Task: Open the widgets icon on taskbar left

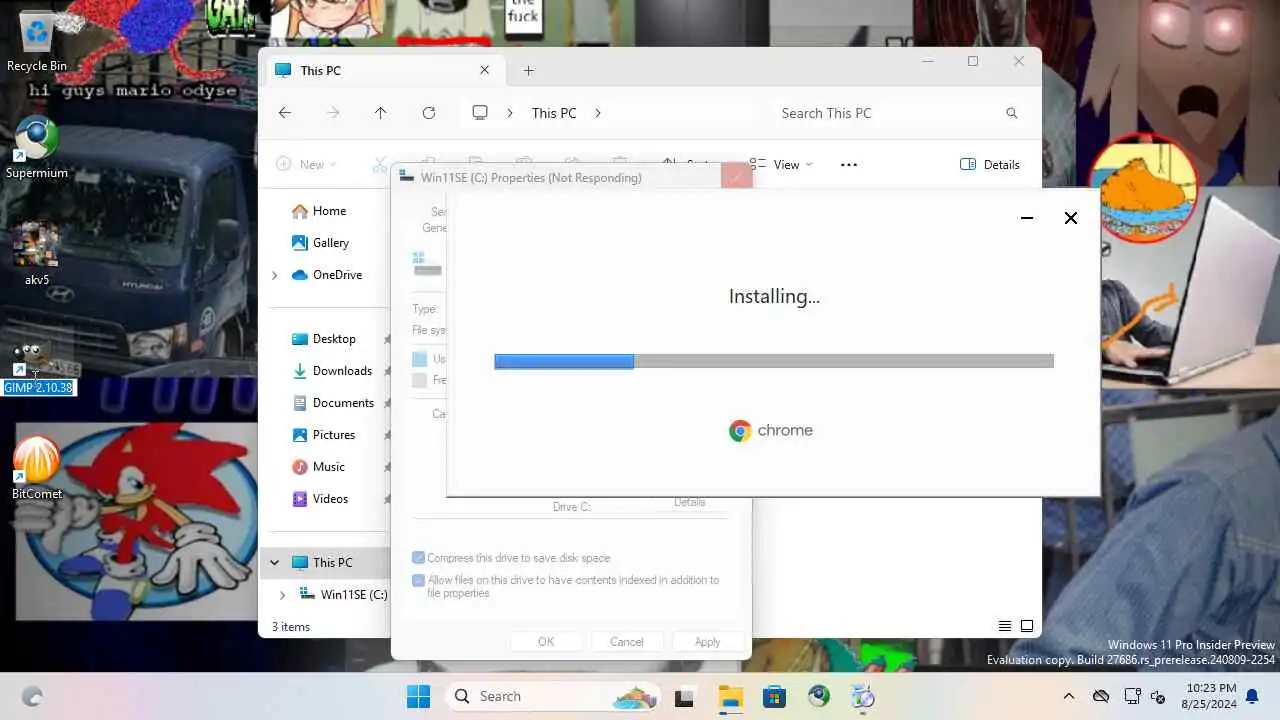Action: 32,697
